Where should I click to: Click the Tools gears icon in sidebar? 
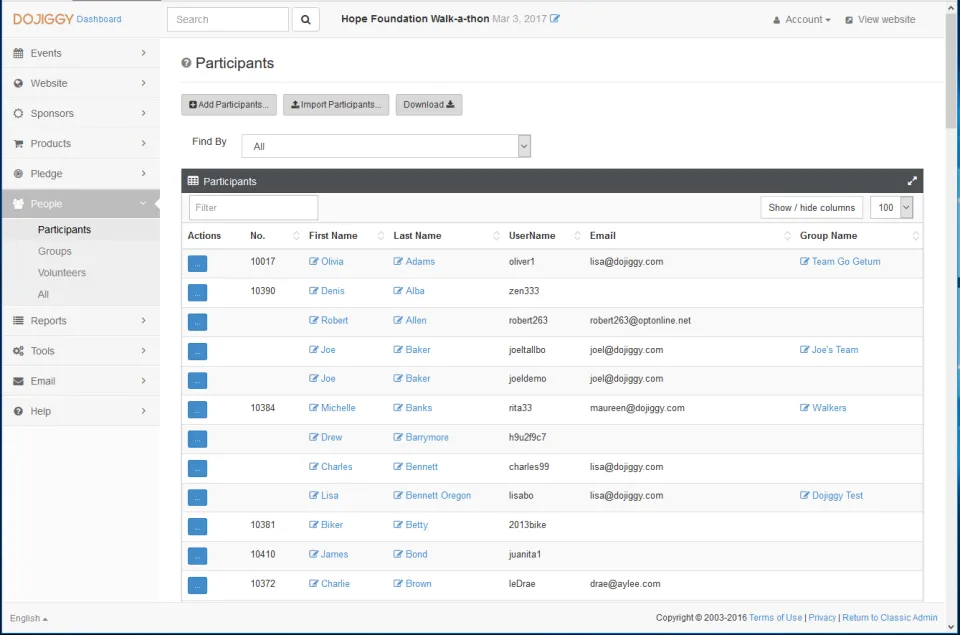coord(18,351)
